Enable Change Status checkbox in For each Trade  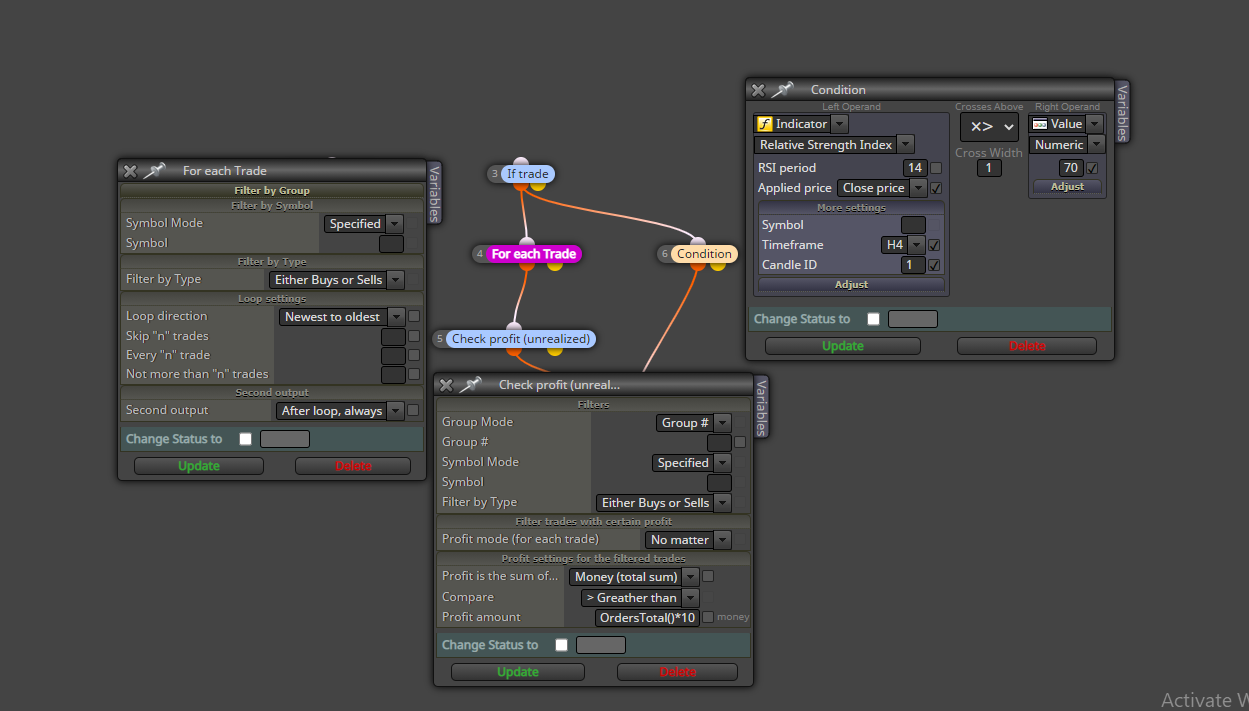click(246, 439)
